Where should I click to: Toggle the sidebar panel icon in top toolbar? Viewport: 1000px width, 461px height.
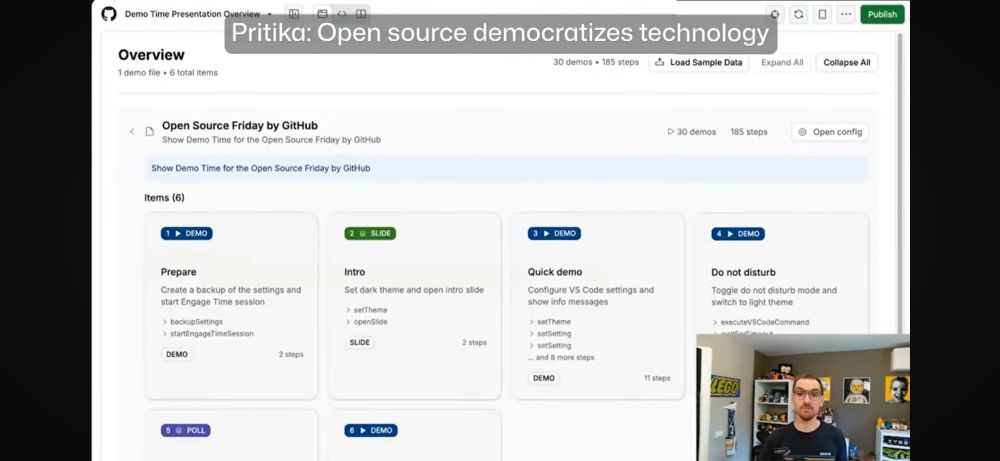tap(294, 14)
